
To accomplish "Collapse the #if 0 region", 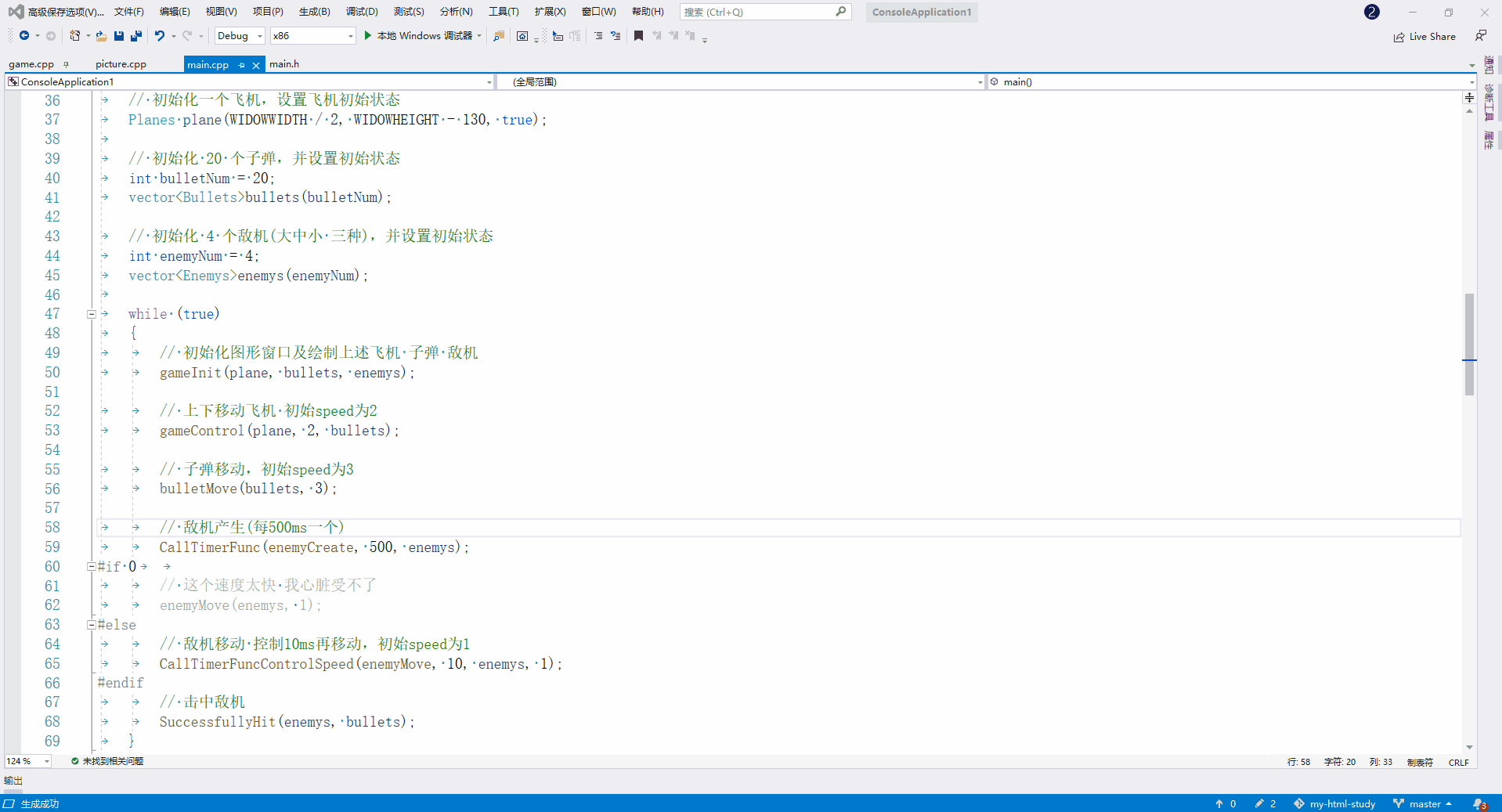I will click(x=92, y=566).
